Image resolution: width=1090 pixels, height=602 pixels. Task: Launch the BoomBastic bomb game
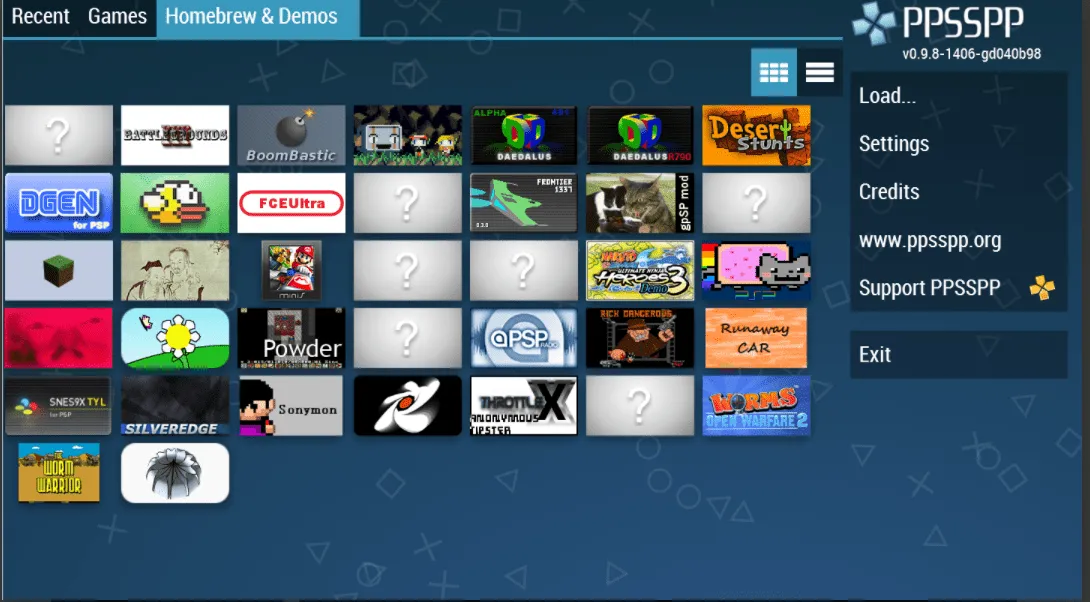point(291,135)
